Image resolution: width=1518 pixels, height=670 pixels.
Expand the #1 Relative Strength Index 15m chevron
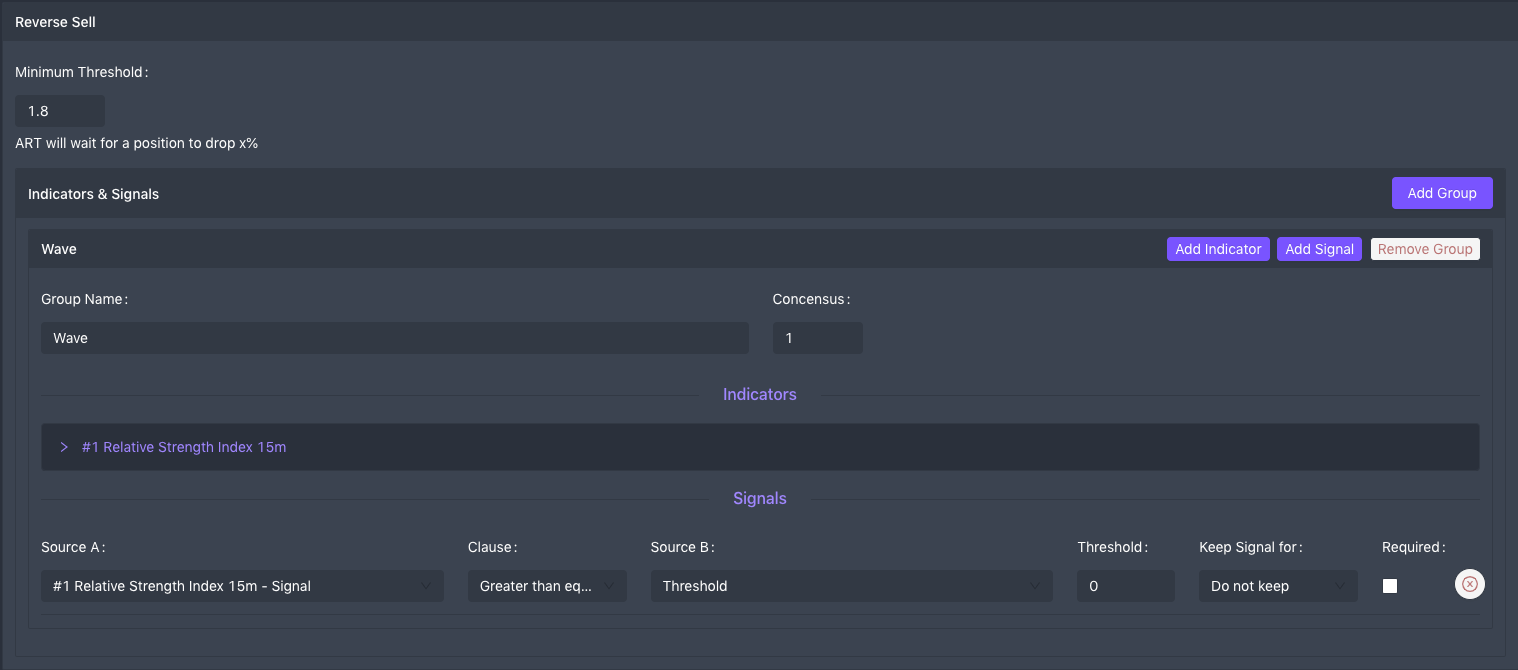pyautogui.click(x=64, y=447)
